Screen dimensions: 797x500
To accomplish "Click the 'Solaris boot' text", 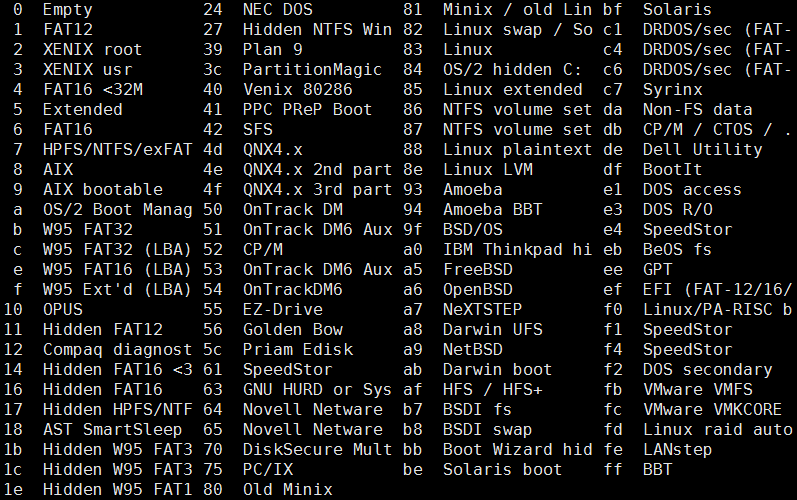I will pyautogui.click(x=502, y=470).
